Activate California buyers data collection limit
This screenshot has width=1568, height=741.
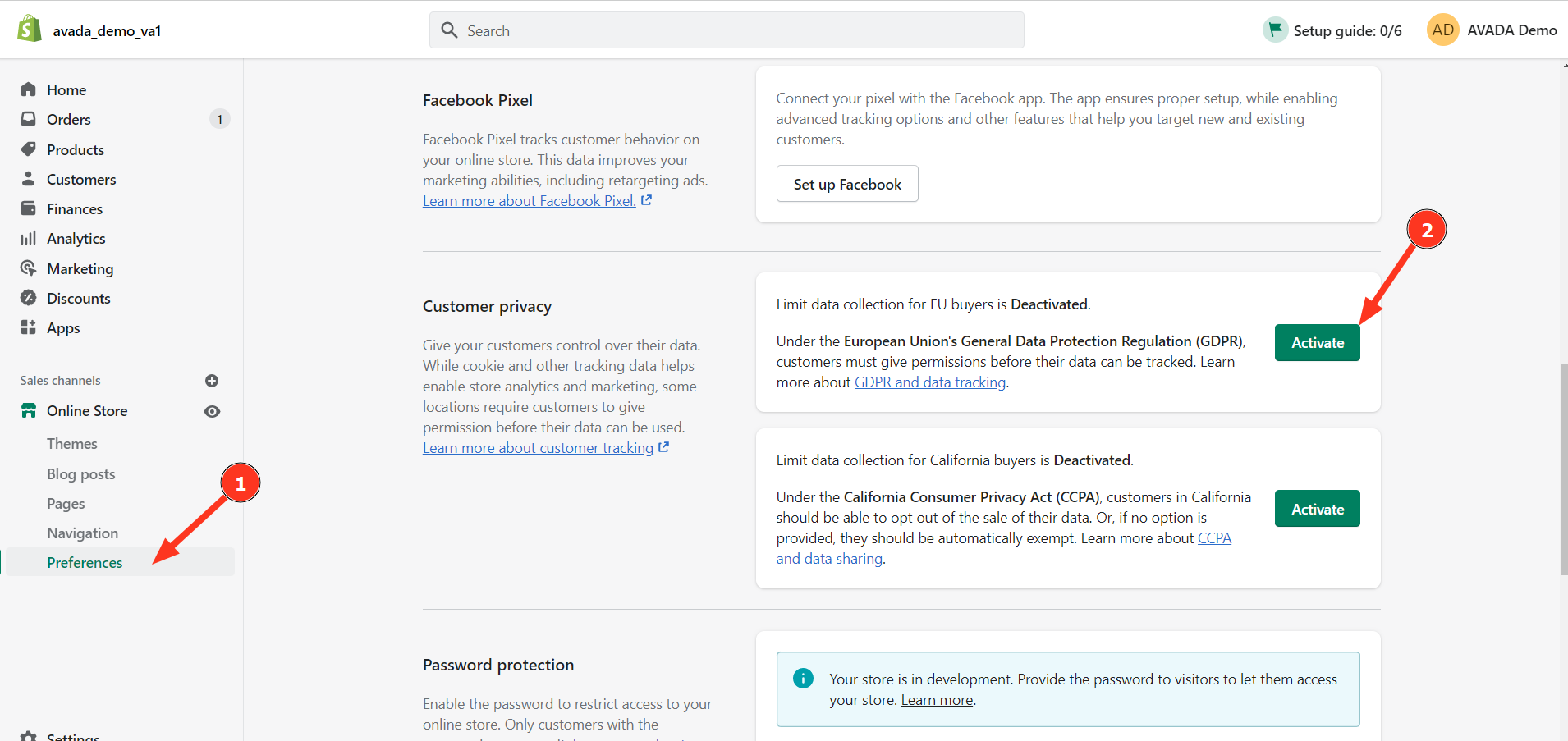click(x=1317, y=509)
